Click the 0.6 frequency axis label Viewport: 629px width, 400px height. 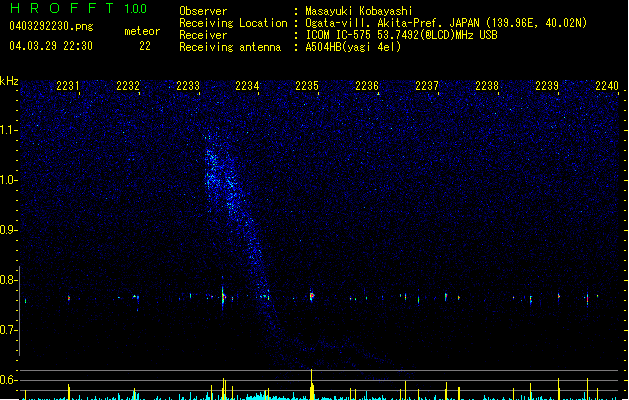click(x=8, y=380)
